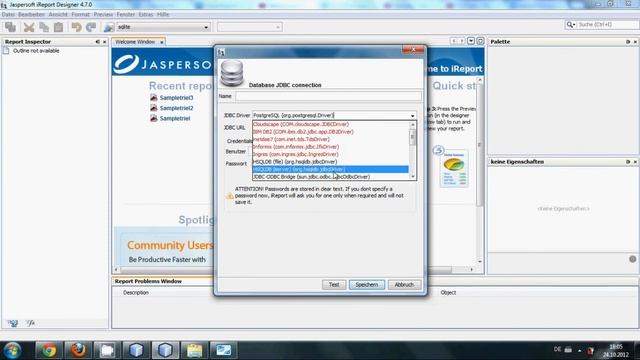Close the Welcome Window tab

pos(162,42)
